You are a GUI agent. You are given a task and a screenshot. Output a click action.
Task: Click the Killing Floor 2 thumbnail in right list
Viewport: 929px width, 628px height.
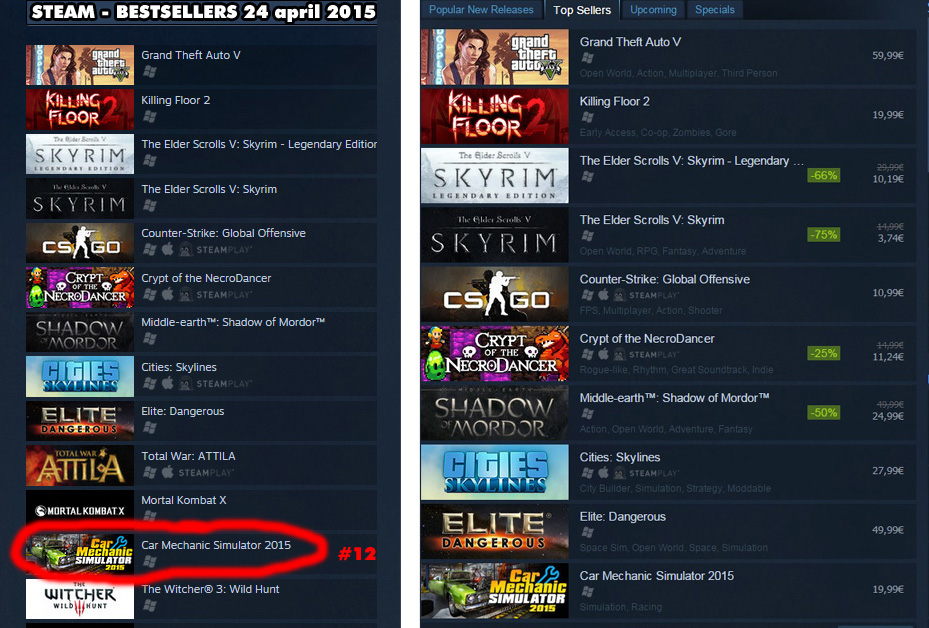pyautogui.click(x=495, y=116)
